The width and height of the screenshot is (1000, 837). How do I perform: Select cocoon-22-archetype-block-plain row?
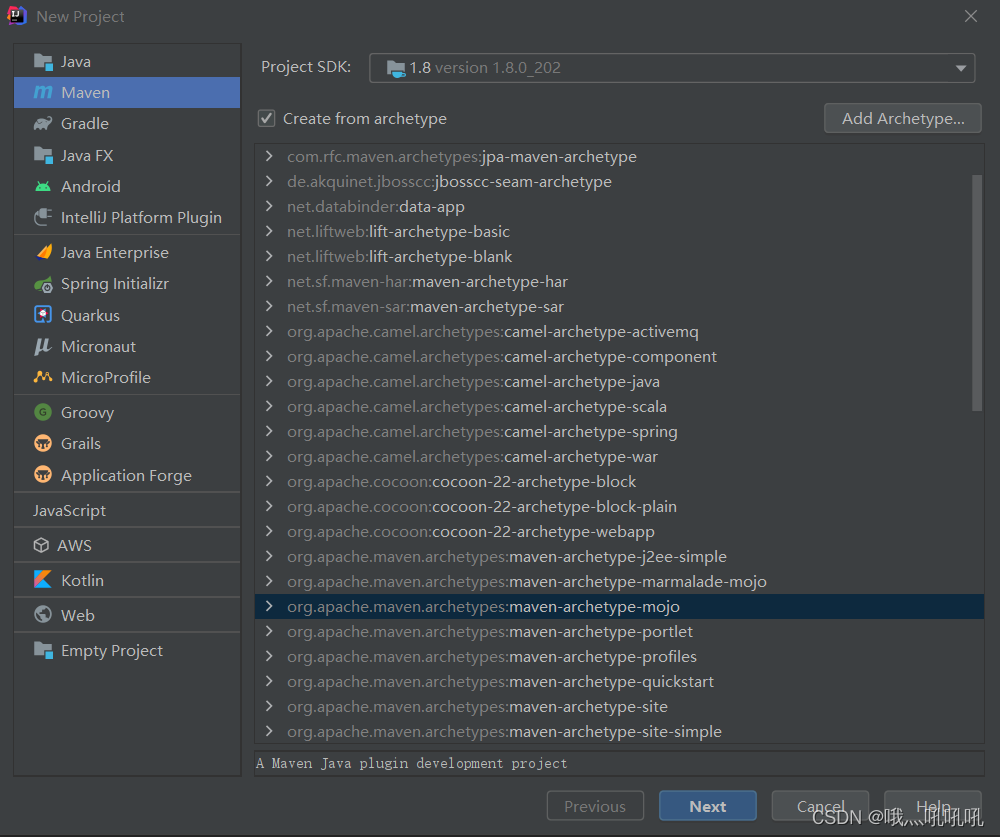coord(619,506)
